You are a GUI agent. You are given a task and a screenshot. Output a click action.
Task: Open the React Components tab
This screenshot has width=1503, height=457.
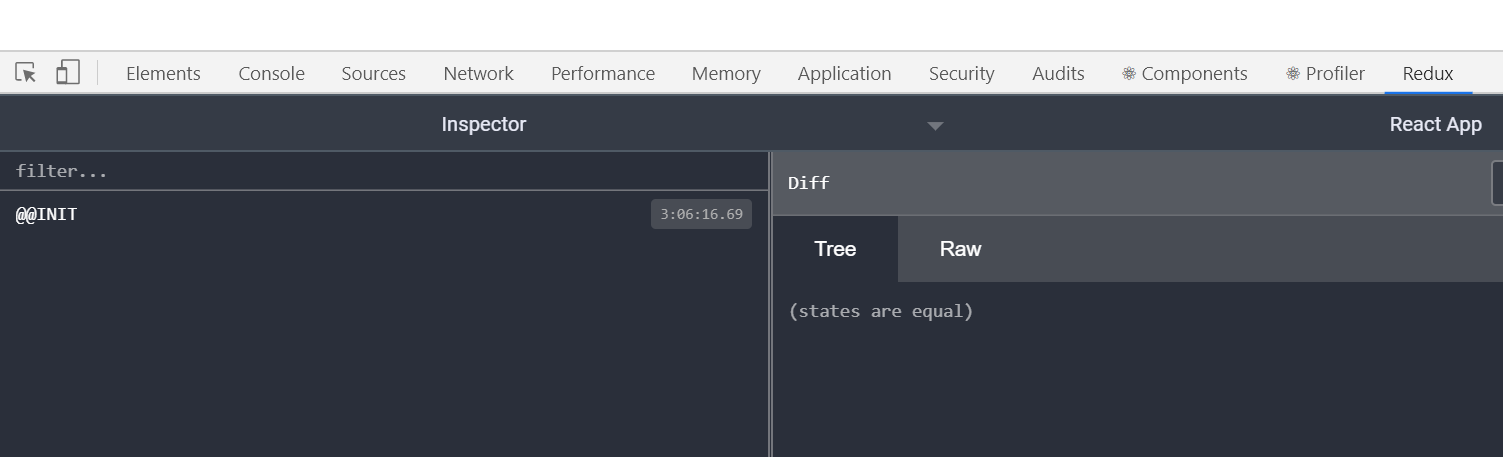coord(1185,74)
